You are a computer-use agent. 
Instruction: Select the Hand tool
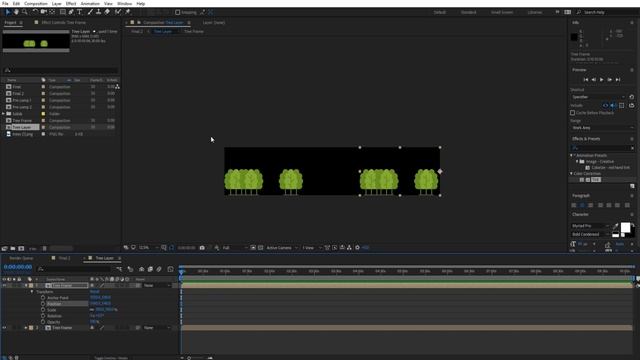click(x=16, y=12)
